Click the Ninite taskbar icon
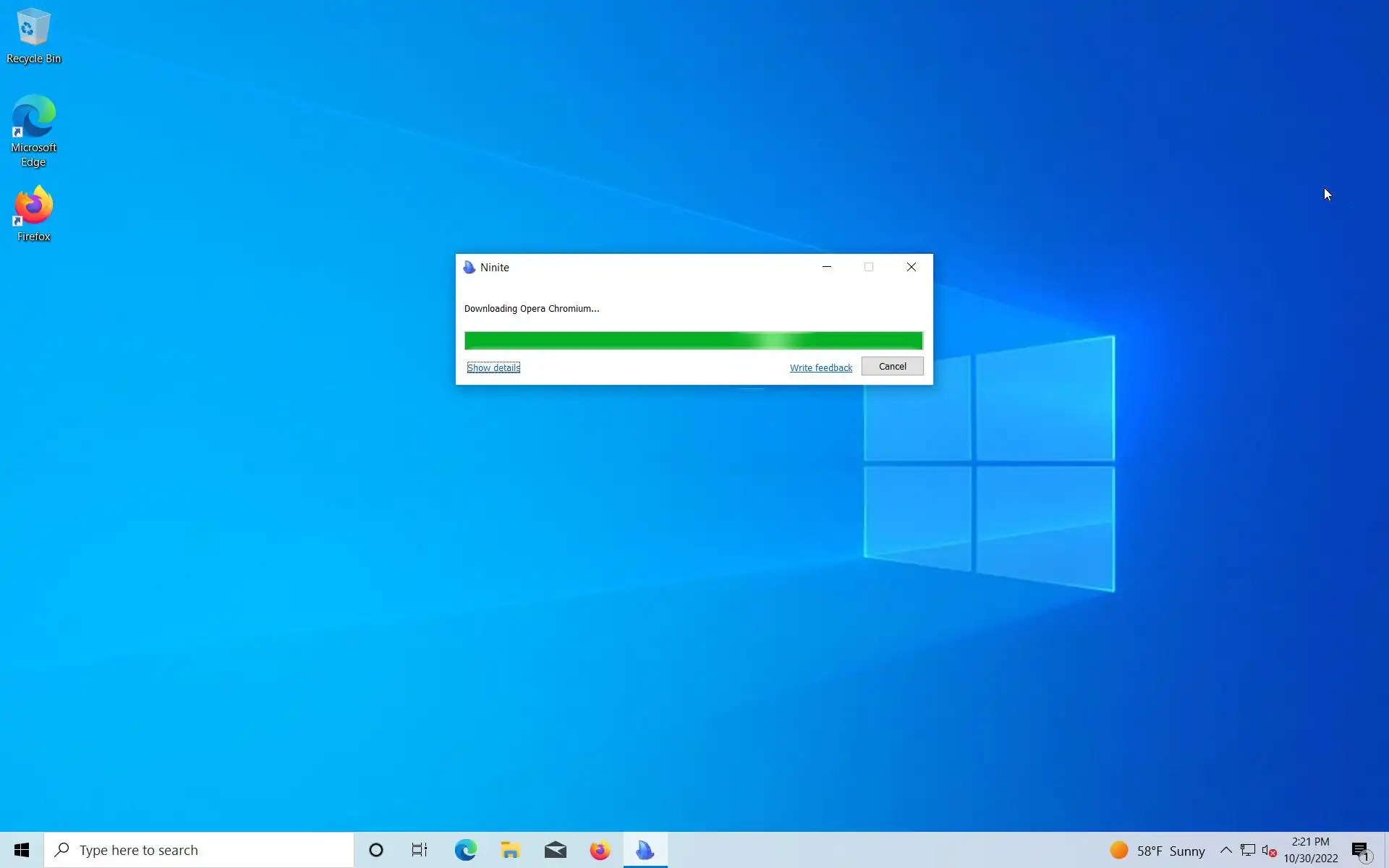This screenshot has height=868, width=1389. [x=645, y=850]
